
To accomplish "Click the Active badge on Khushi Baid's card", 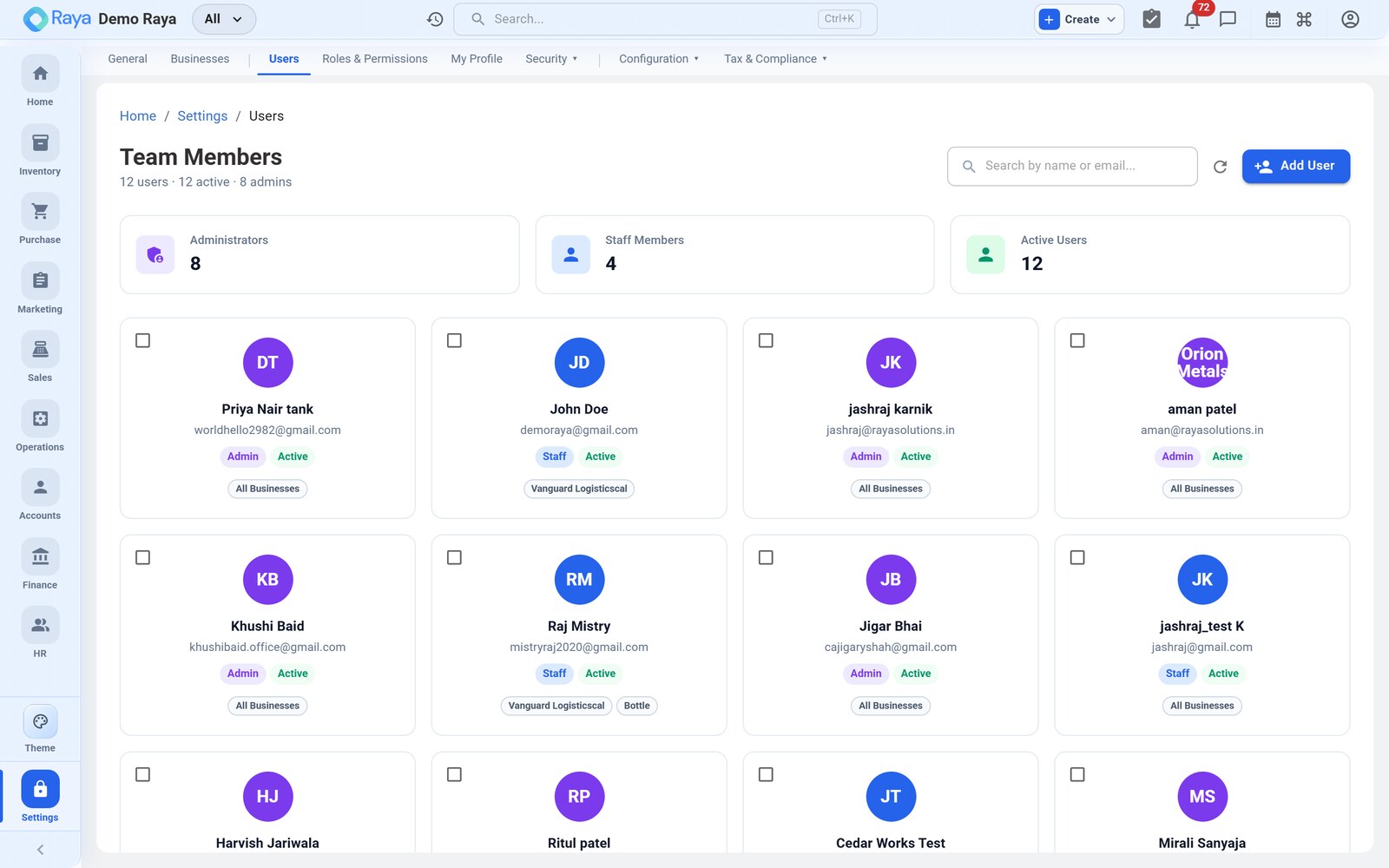I will click(x=293, y=674).
